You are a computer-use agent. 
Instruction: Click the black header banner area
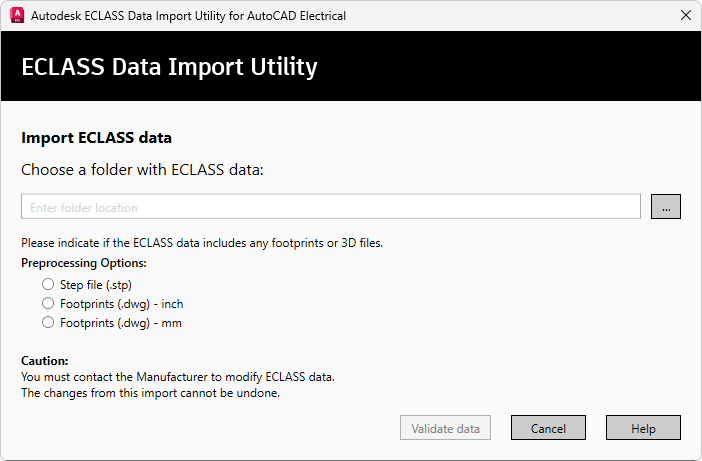point(500,67)
